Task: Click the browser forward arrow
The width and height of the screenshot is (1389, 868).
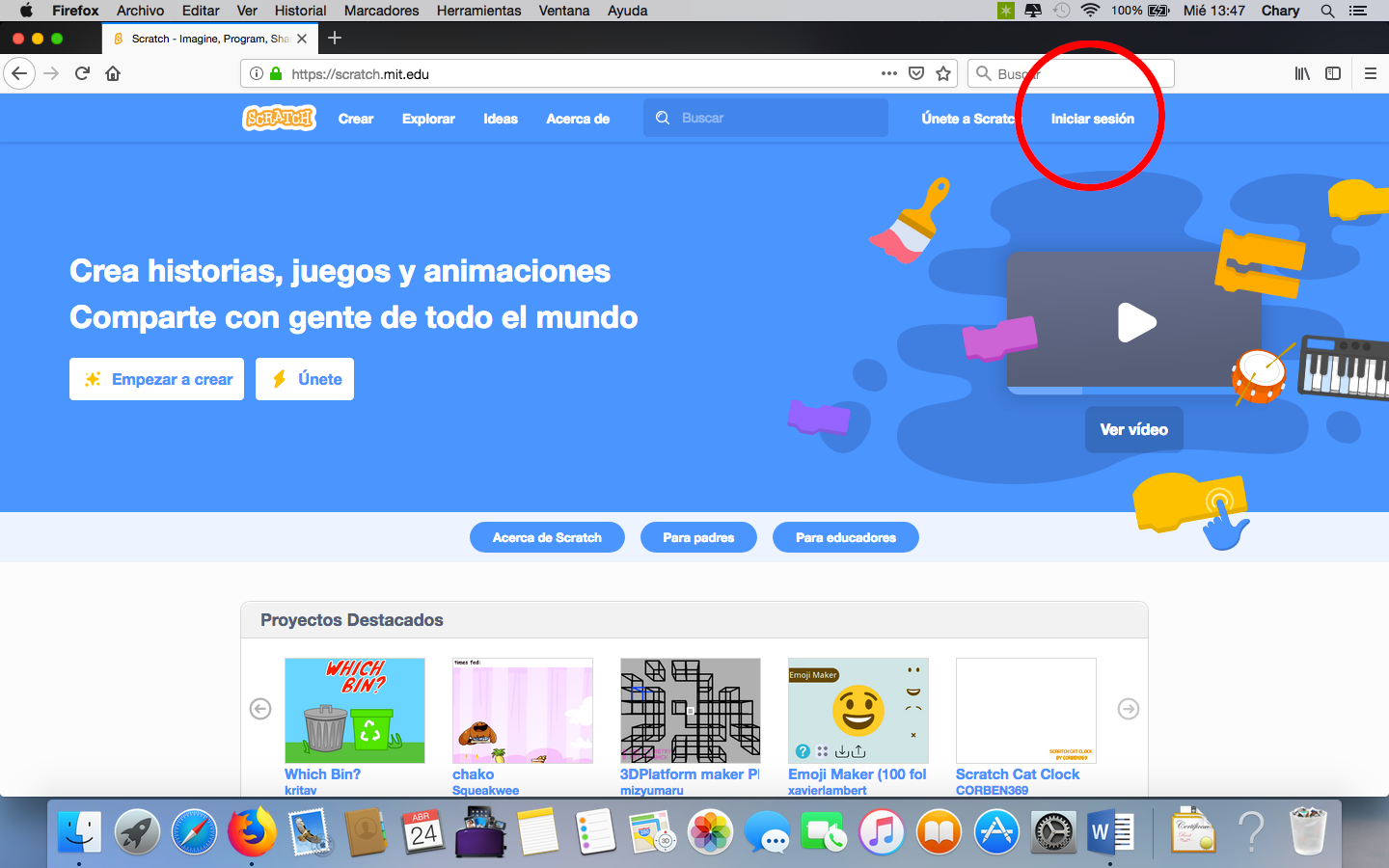Action: tap(51, 73)
